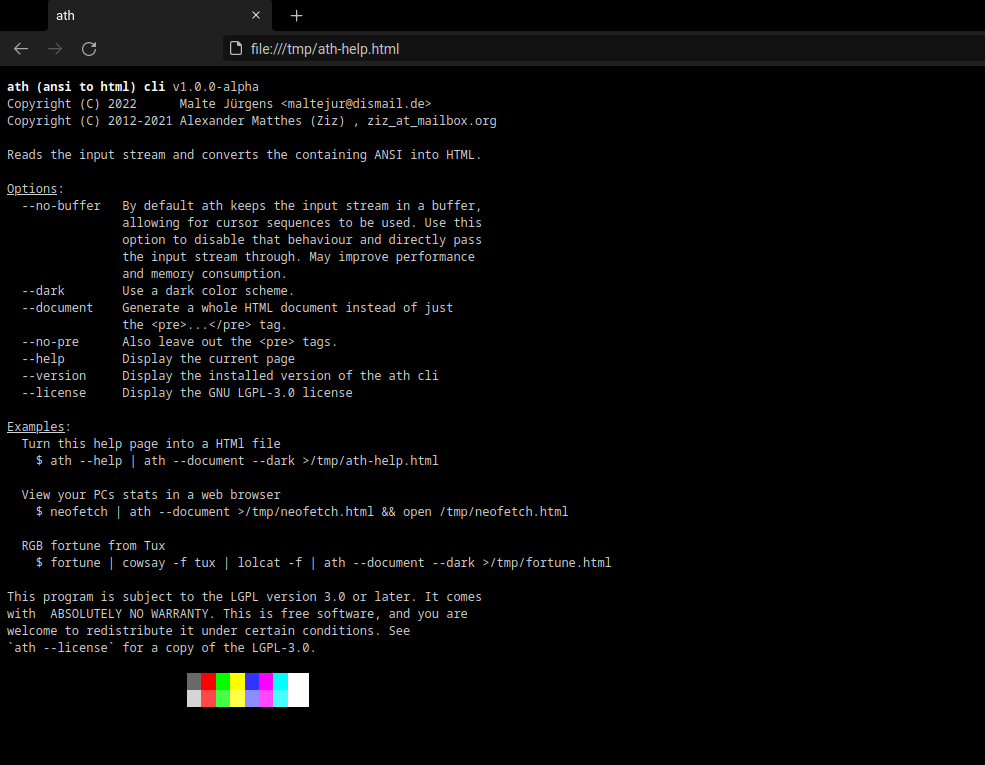The image size is (985, 765).
Task: Click the '--license' option label in the Options list
Action: click(54, 393)
